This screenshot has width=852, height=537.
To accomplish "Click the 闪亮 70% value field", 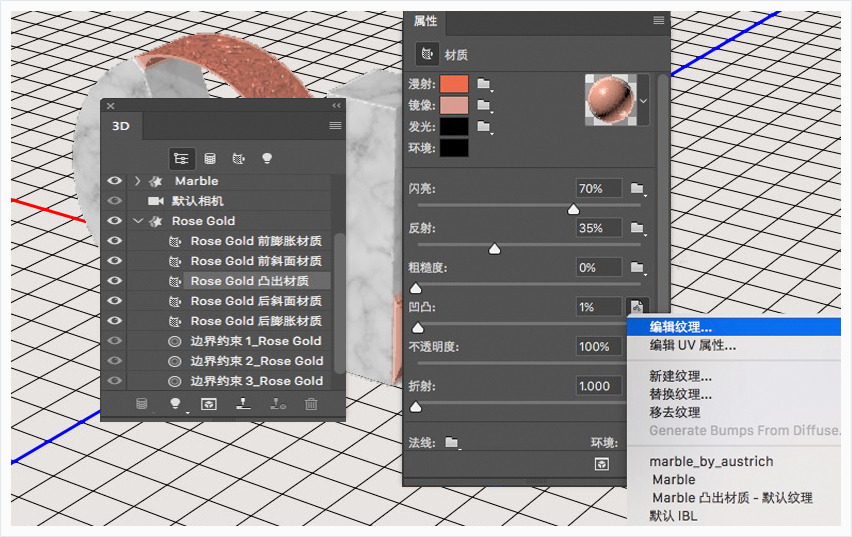I will pos(599,189).
